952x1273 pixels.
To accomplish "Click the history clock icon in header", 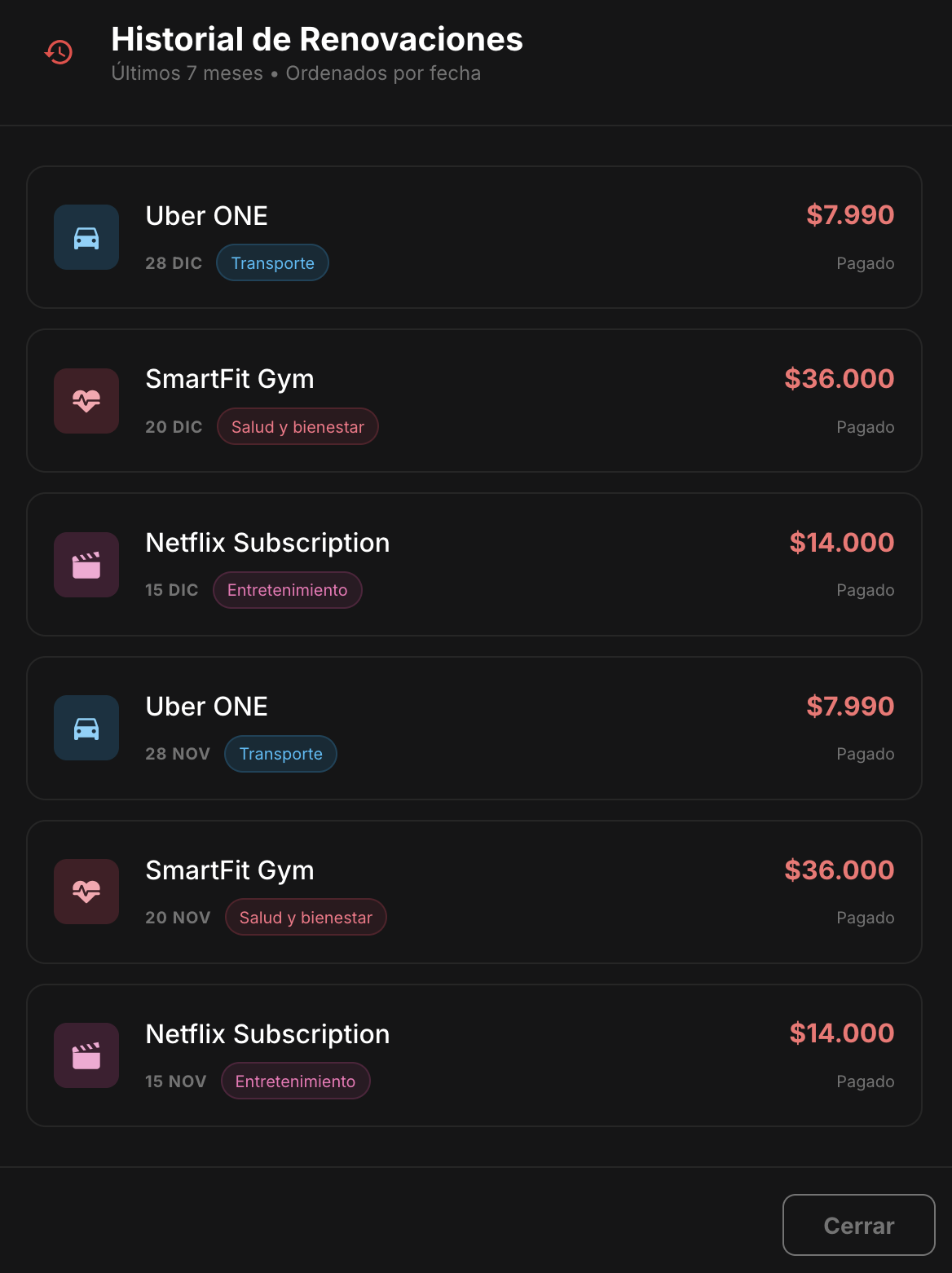I will pos(59,52).
